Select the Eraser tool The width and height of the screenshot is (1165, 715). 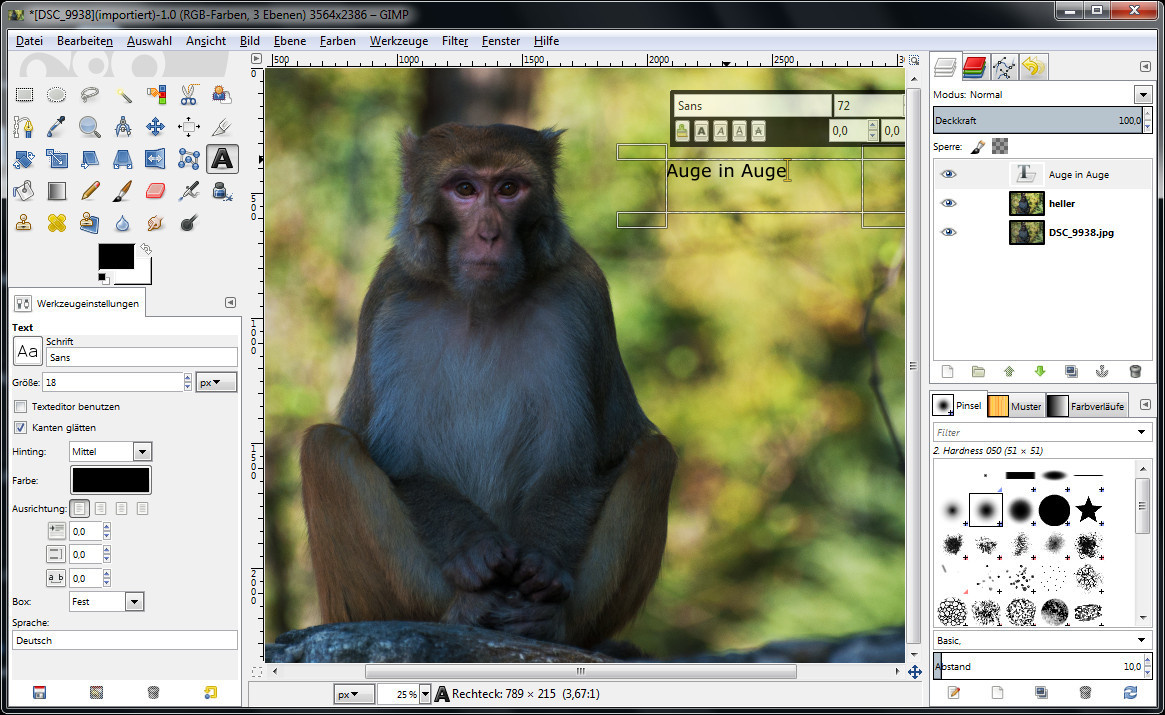[x=155, y=190]
